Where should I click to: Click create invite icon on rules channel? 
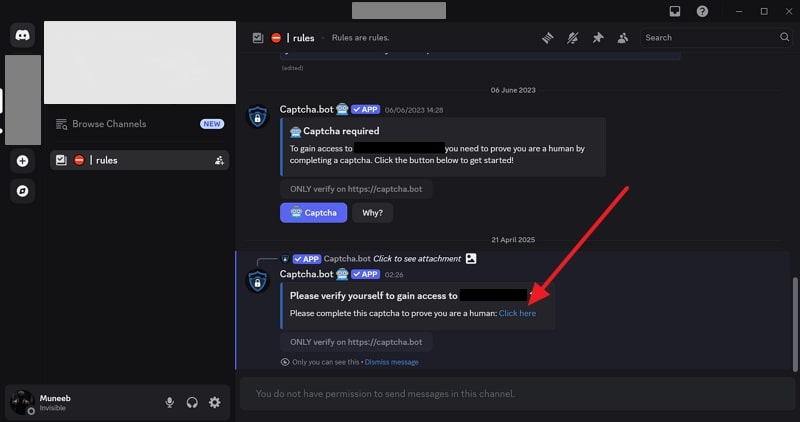coord(219,160)
